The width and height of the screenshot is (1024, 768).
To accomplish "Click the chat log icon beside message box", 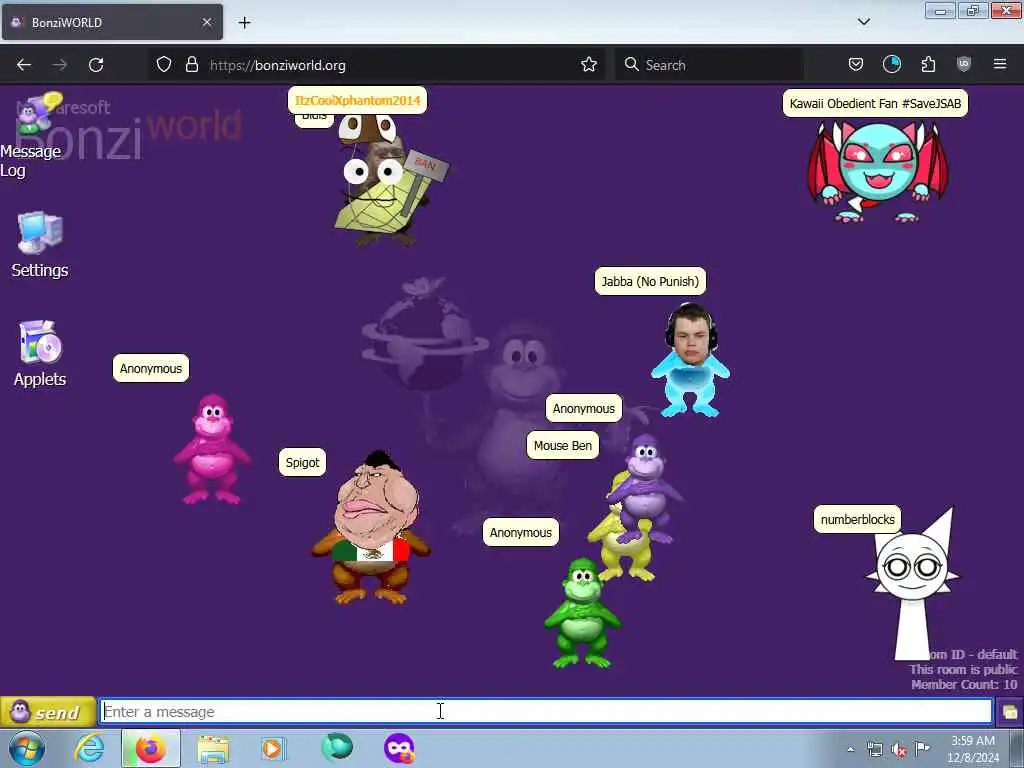I will click(1010, 712).
